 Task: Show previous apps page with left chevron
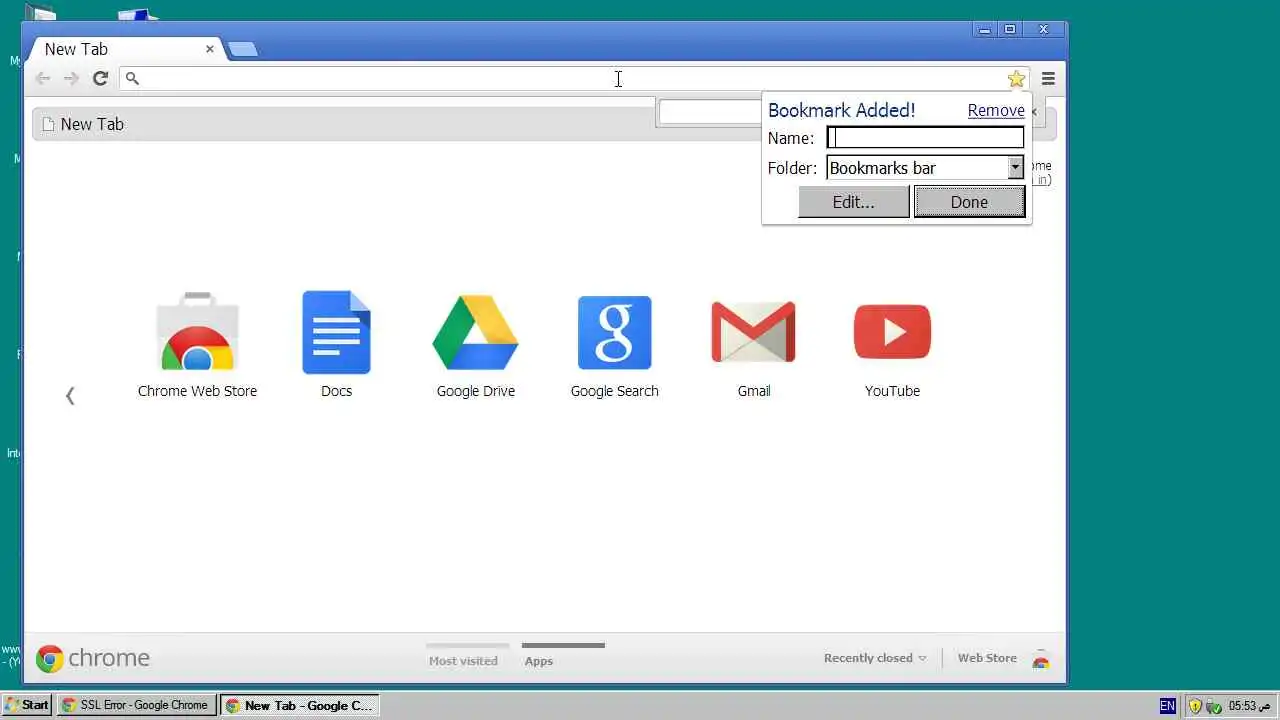click(70, 396)
